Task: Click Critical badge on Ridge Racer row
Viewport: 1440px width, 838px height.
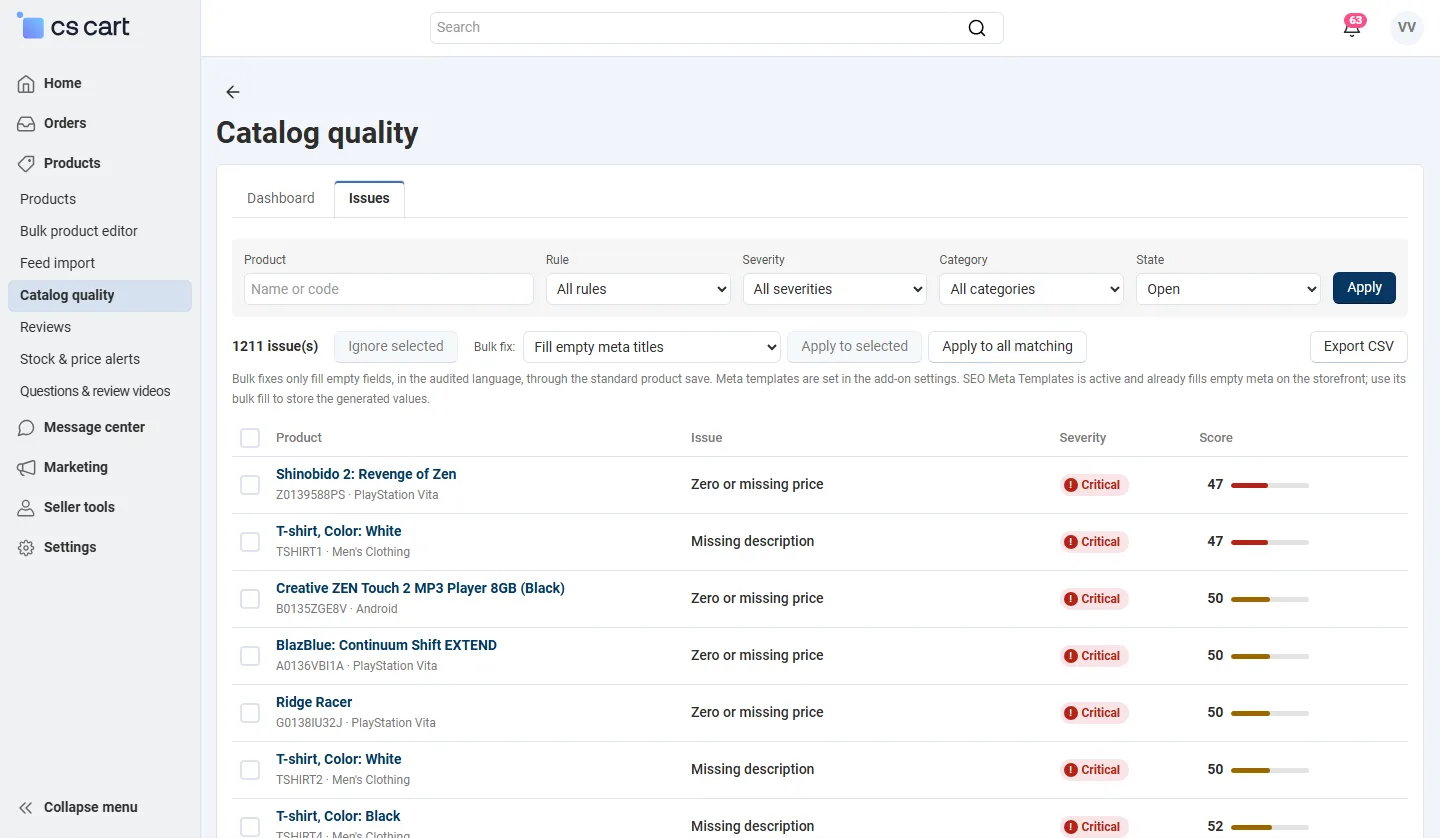Action: coord(1094,713)
